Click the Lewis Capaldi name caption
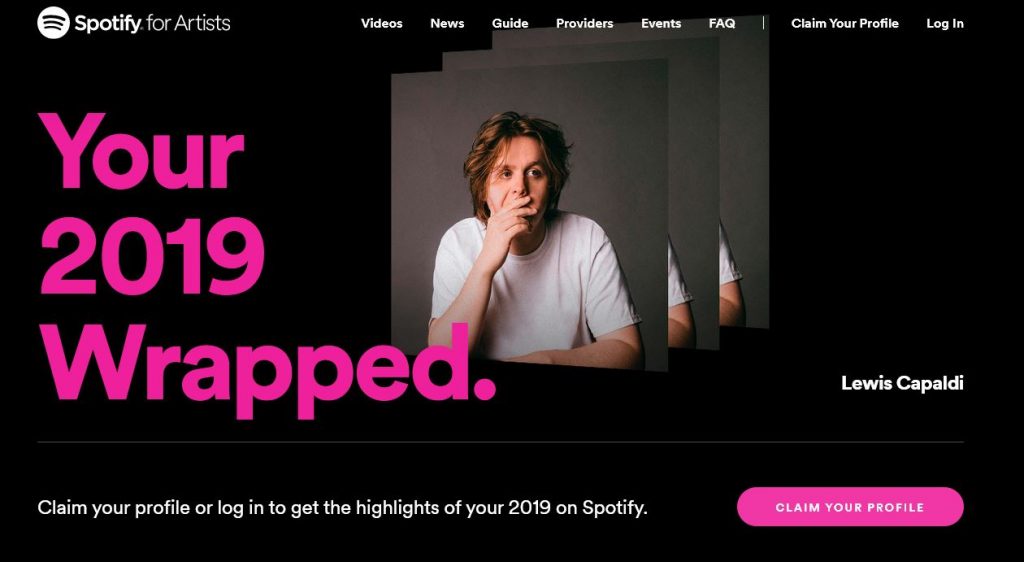The height and width of the screenshot is (562, 1024). tap(902, 383)
